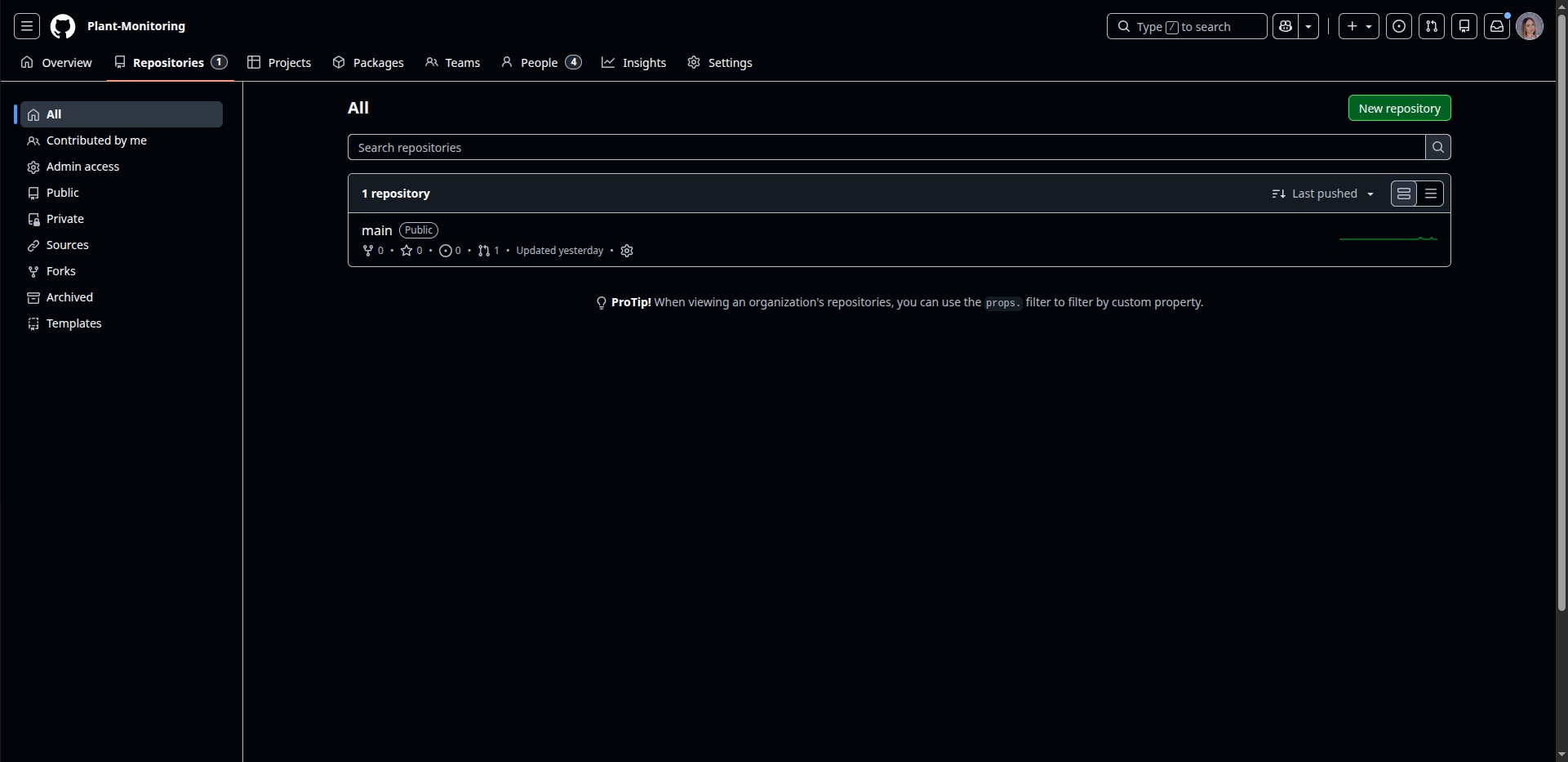Select the All repositories filter
The width and height of the screenshot is (1568, 762).
[x=122, y=114]
